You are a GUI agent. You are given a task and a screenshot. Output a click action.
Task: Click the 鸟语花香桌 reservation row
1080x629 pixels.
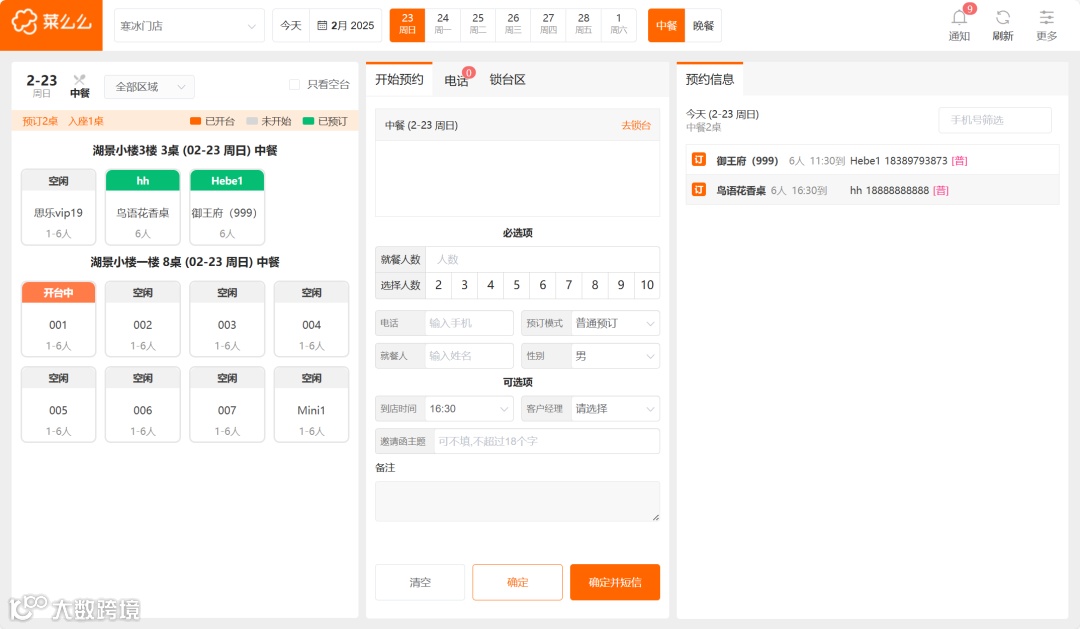pyautogui.click(x=873, y=189)
